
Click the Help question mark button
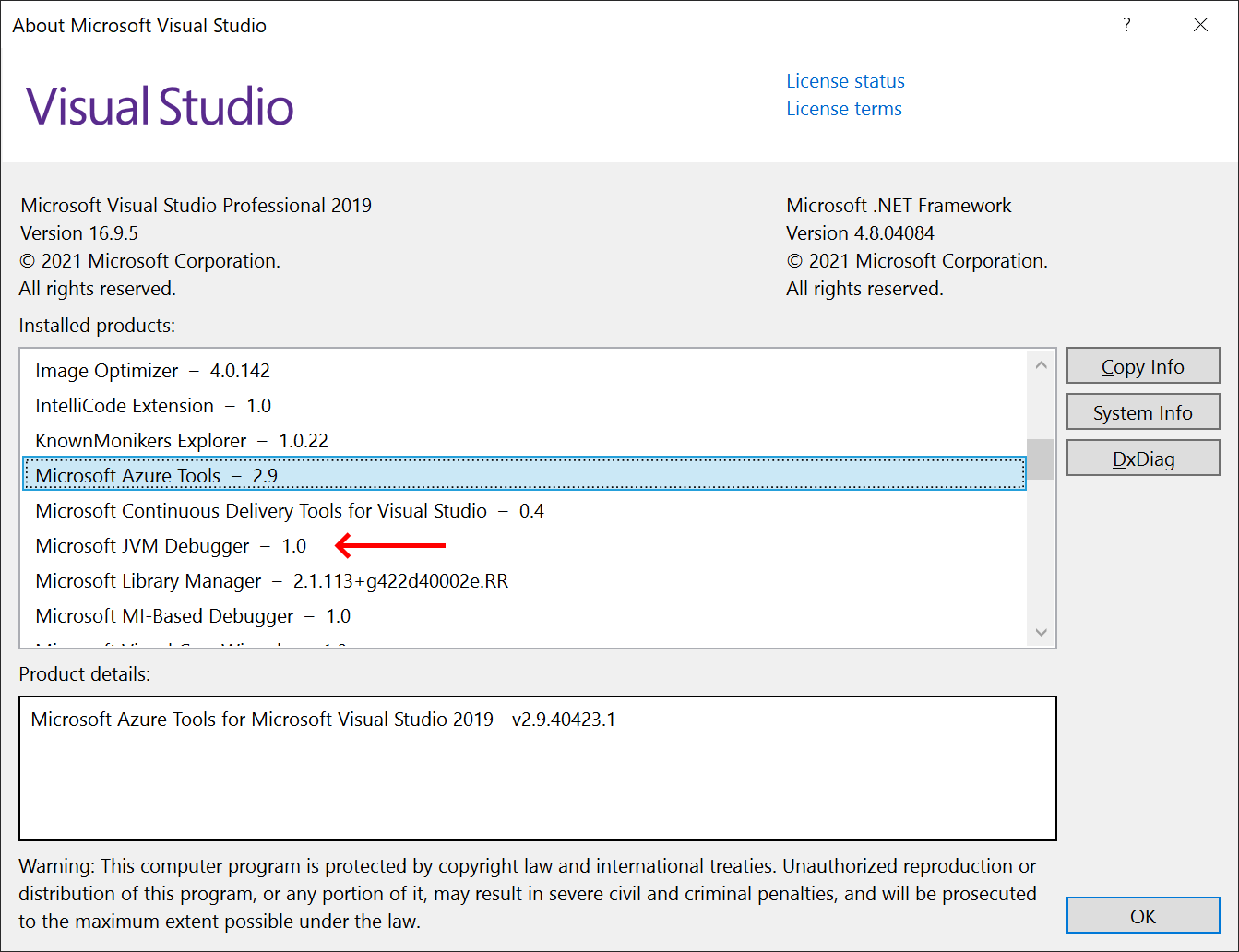(x=1126, y=25)
